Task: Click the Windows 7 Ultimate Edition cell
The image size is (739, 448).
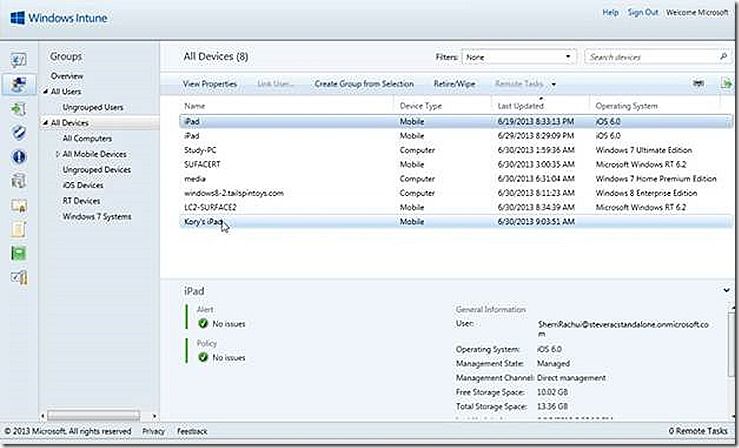Action: (644, 150)
